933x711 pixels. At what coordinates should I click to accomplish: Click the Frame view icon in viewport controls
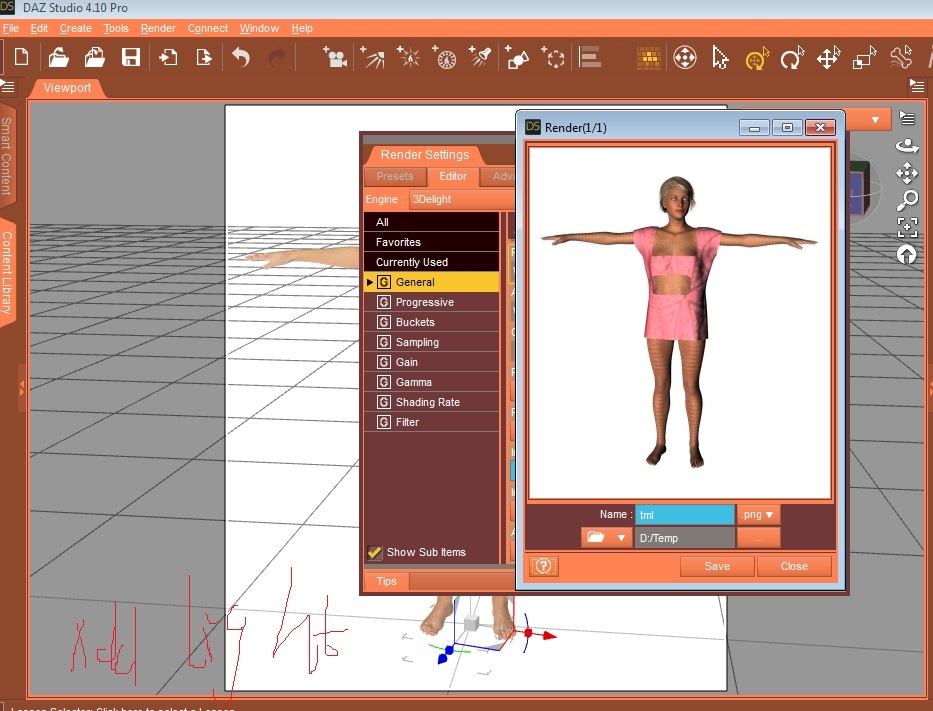pyautogui.click(x=907, y=226)
